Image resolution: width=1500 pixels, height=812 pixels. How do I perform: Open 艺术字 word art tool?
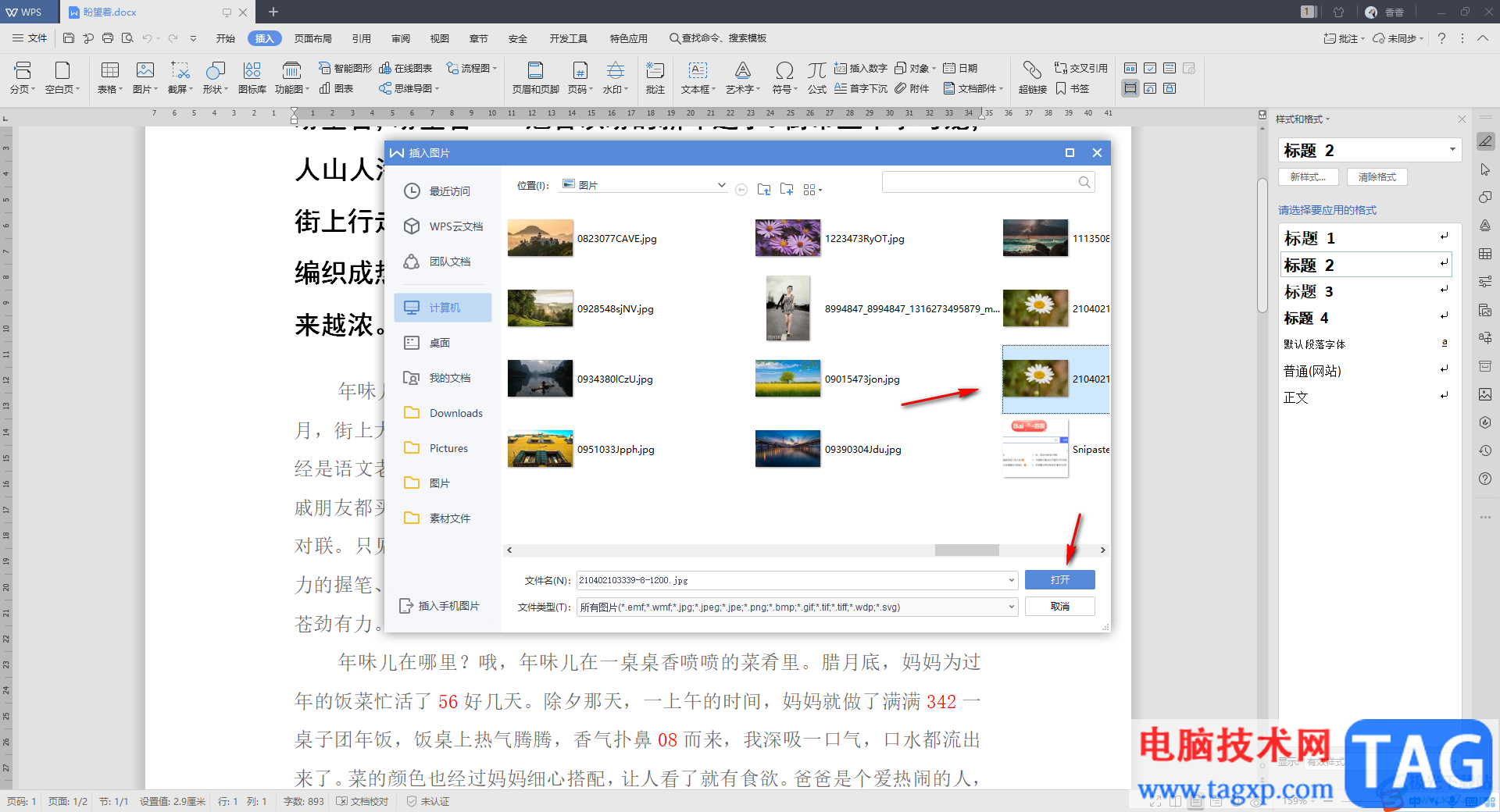[742, 77]
